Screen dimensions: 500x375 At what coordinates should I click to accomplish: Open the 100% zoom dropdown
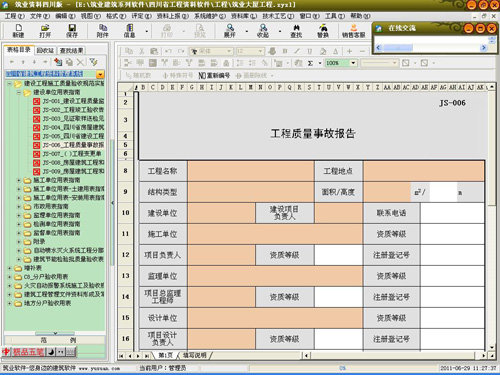tap(353, 63)
